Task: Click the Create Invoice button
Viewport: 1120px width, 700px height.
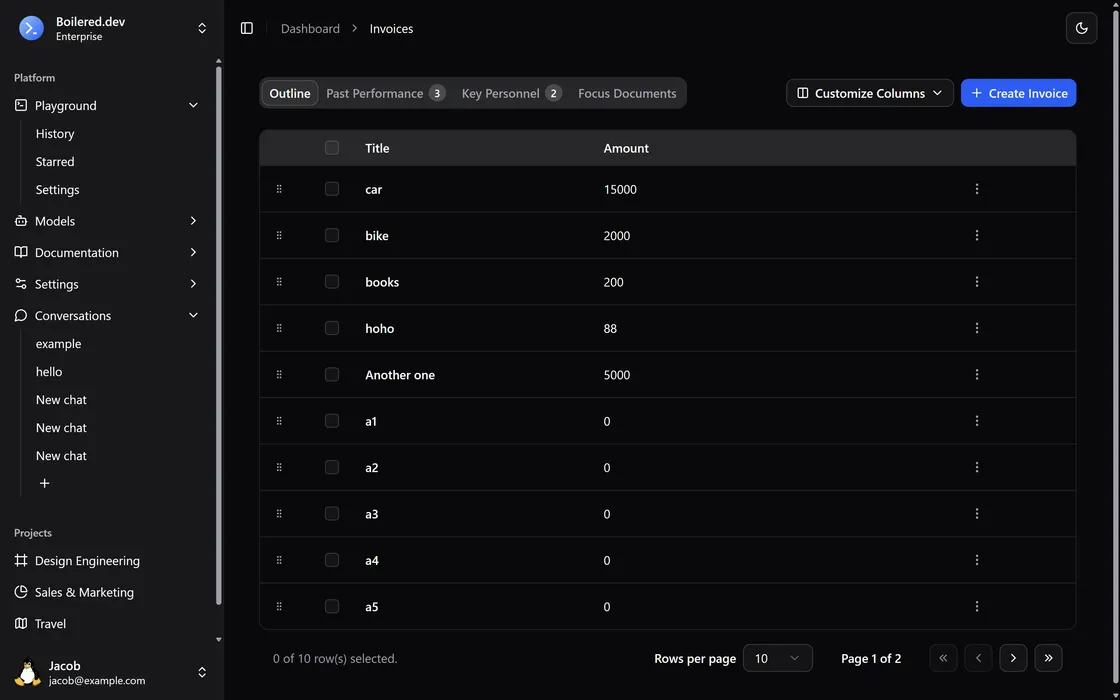Action: click(x=1018, y=93)
